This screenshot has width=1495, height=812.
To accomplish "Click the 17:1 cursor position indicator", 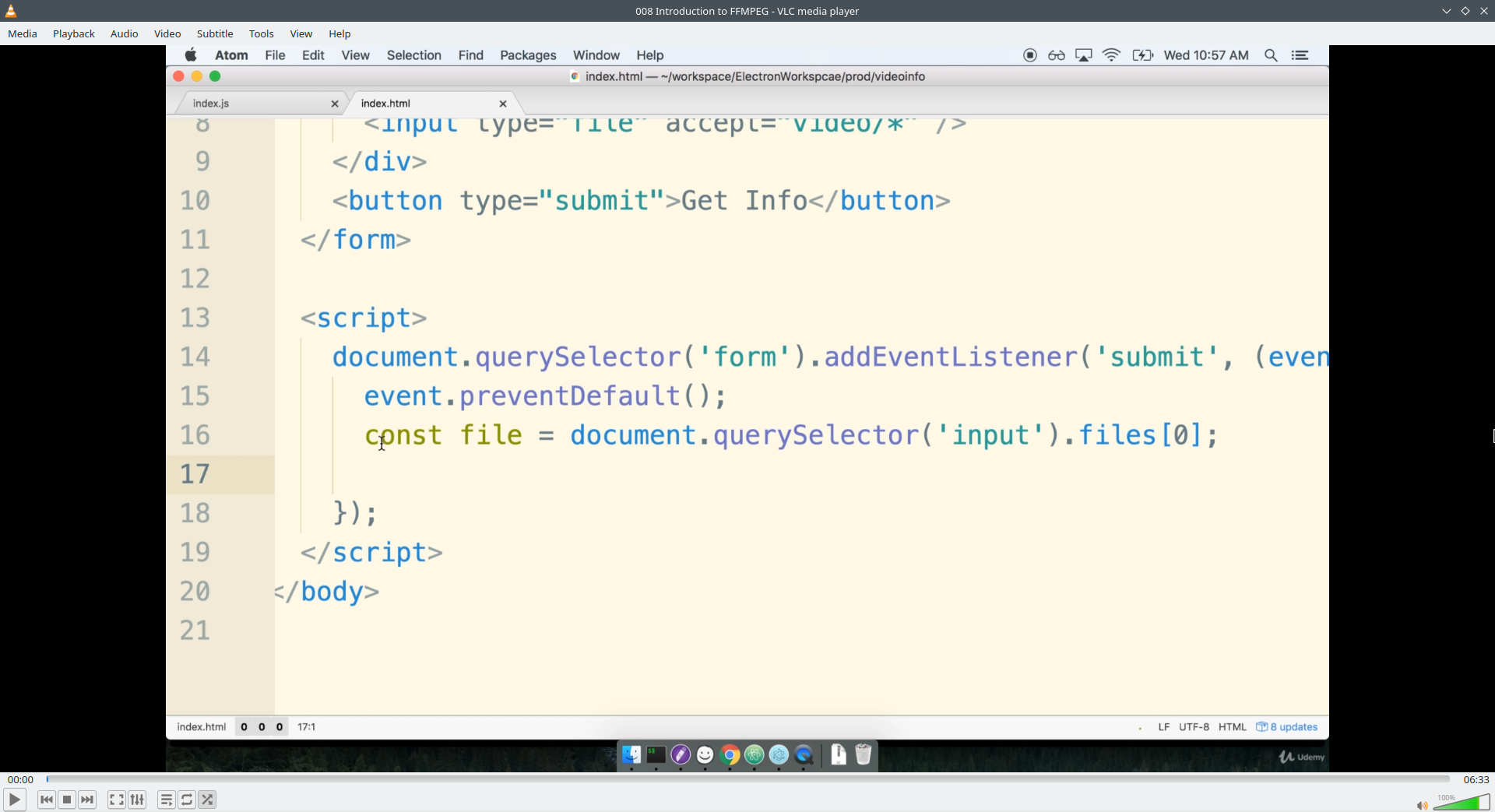I will coord(307,727).
